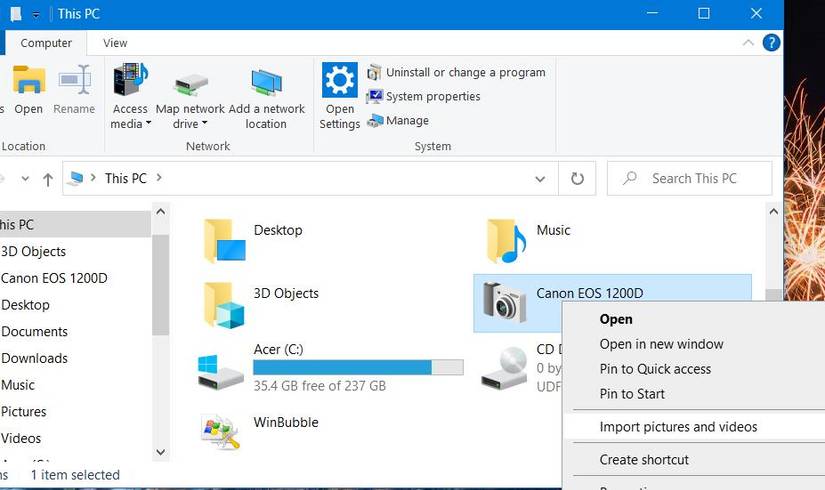Screen dimensions: 825x490
Task: Expand the chevron before This PC in path
Action: [x=93, y=178]
